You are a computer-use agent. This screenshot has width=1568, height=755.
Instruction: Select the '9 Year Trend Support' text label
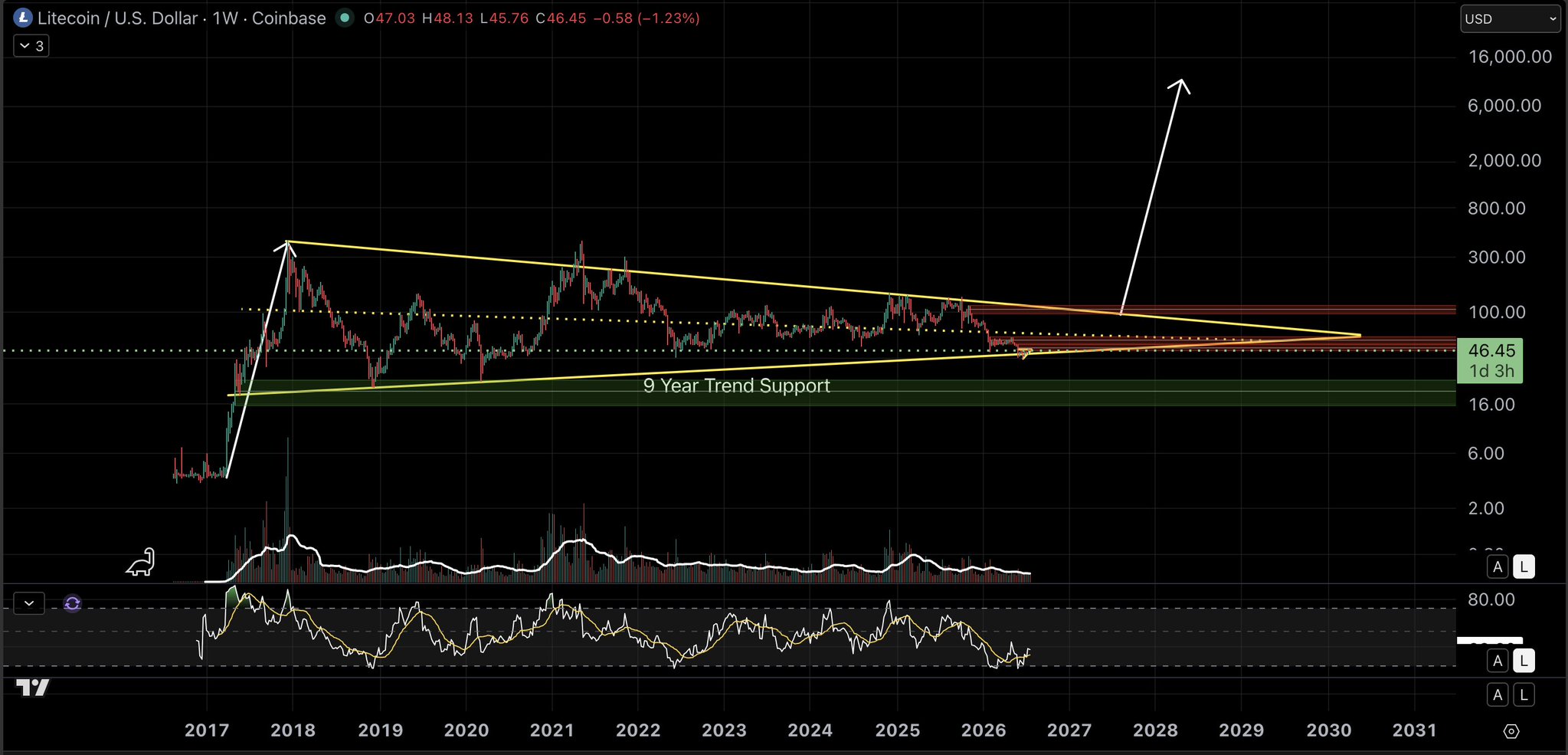tap(736, 386)
